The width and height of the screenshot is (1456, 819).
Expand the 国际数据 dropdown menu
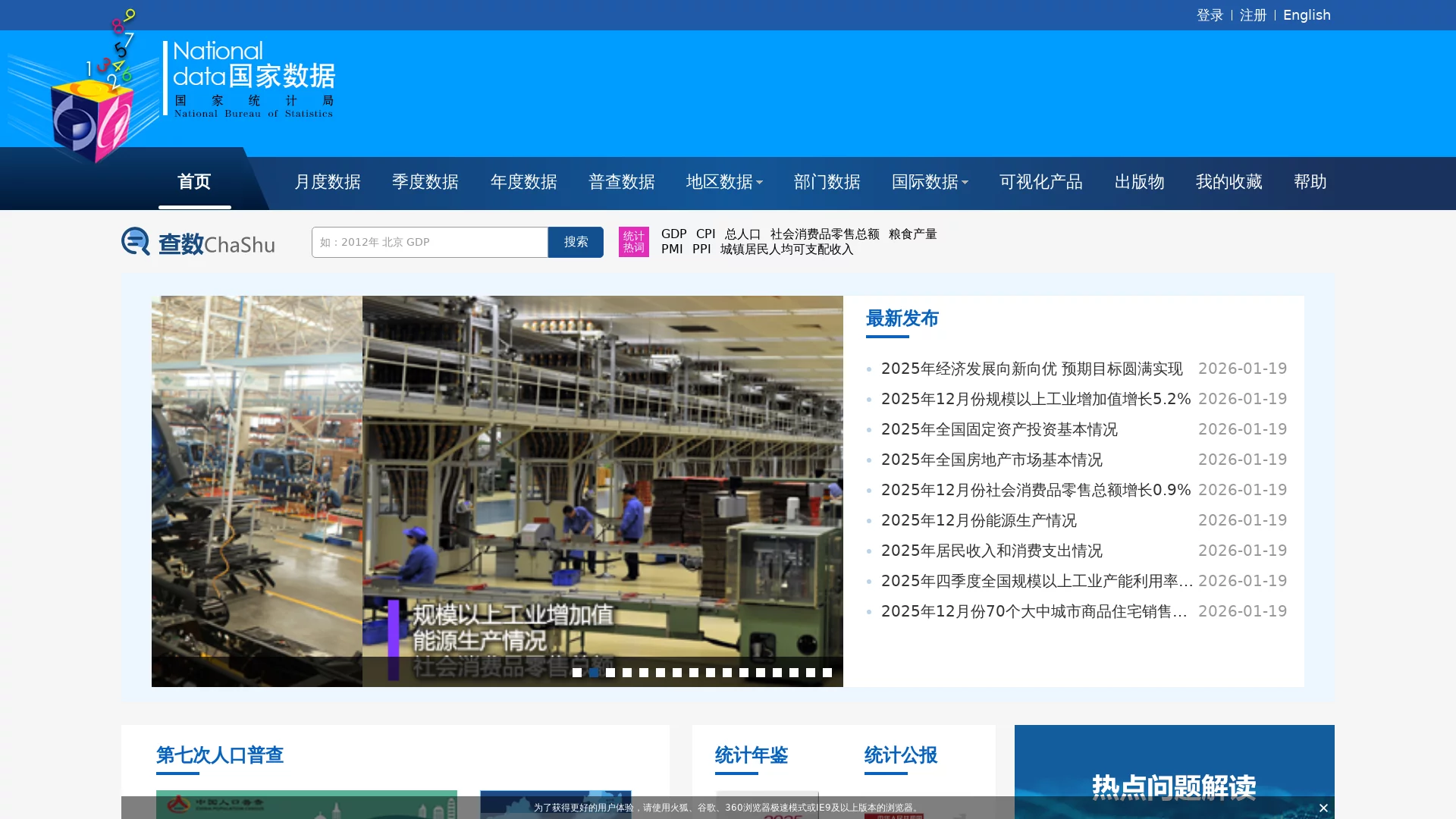click(x=930, y=182)
